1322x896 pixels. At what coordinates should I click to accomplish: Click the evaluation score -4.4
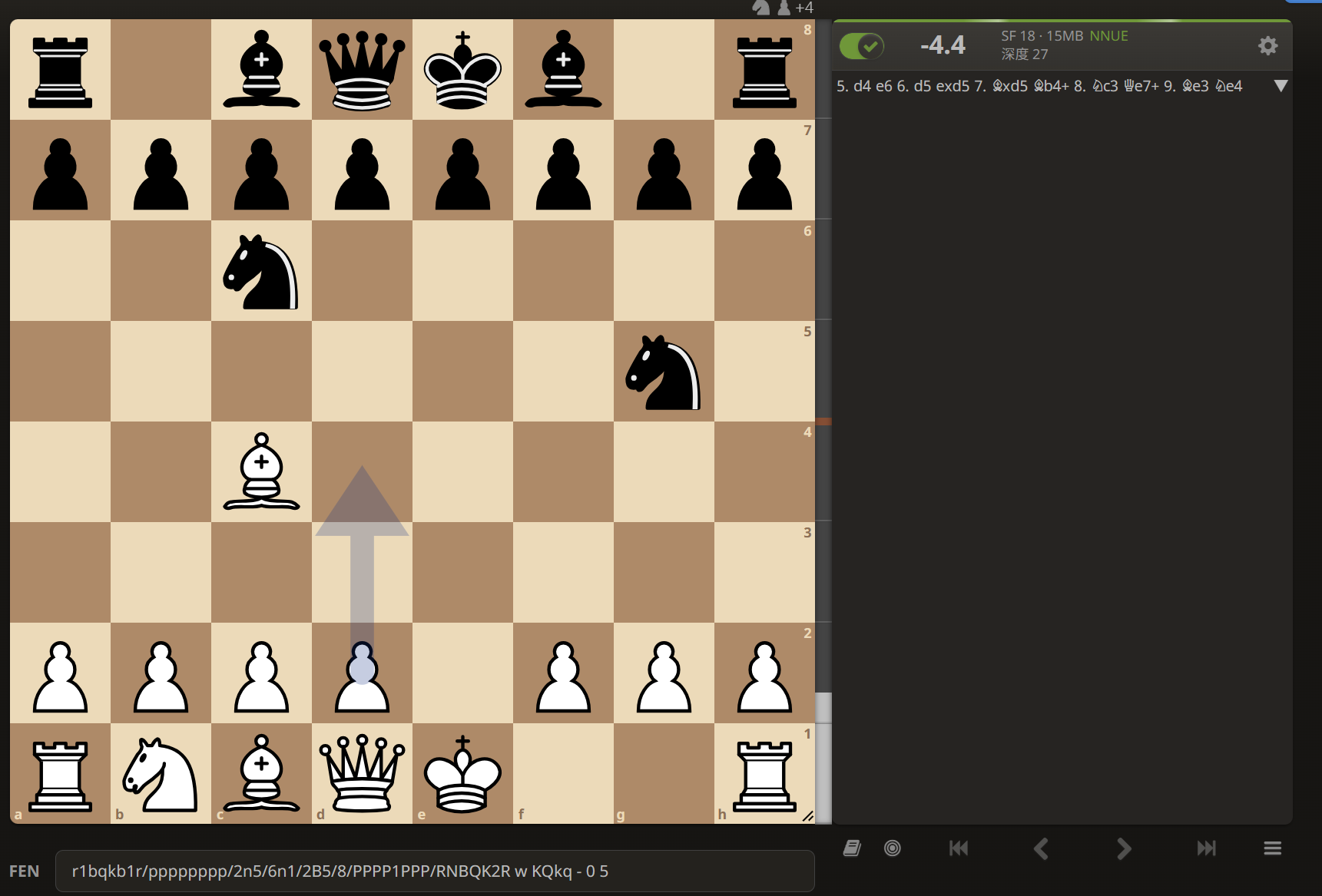coord(943,45)
